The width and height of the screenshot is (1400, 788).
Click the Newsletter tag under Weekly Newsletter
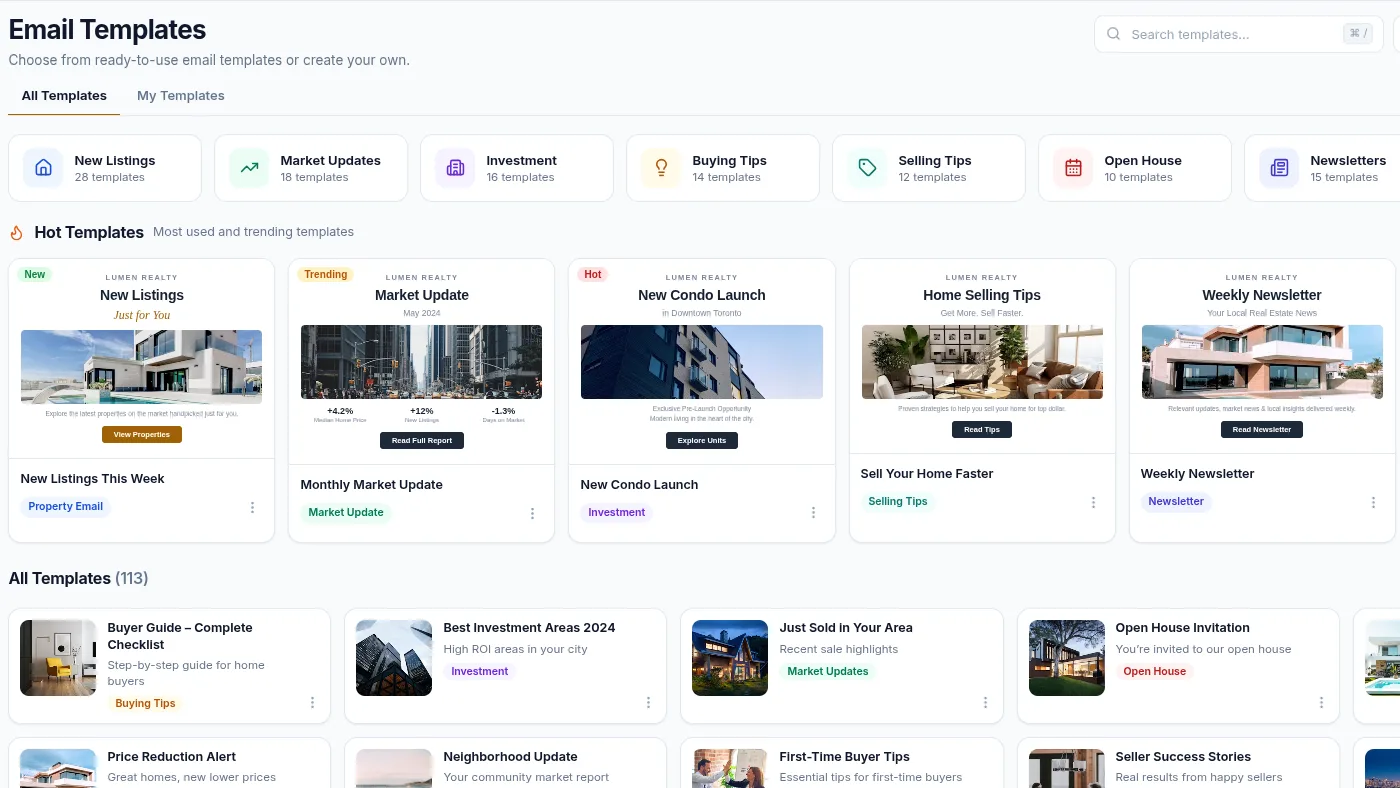tap(1176, 502)
